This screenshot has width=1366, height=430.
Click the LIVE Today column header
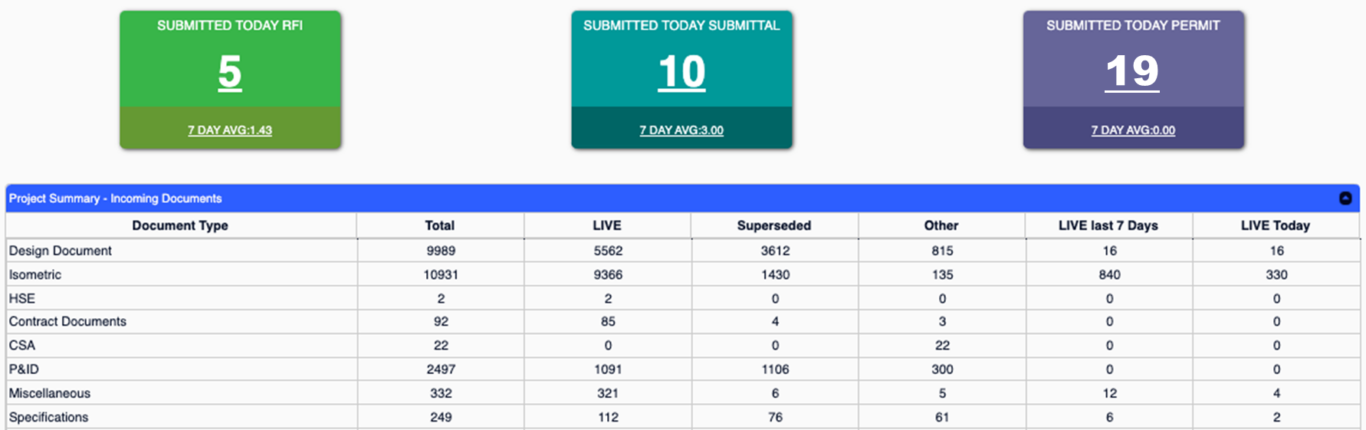(1275, 226)
